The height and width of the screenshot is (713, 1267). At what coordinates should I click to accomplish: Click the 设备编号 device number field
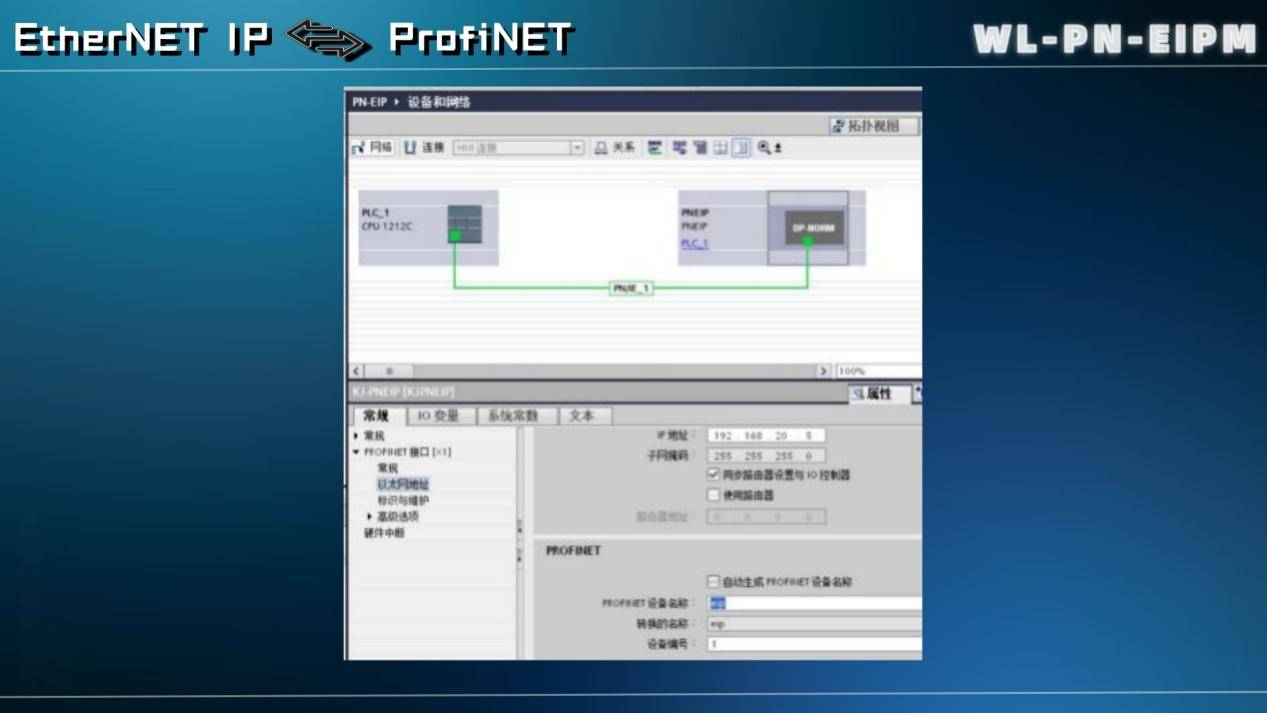click(814, 644)
